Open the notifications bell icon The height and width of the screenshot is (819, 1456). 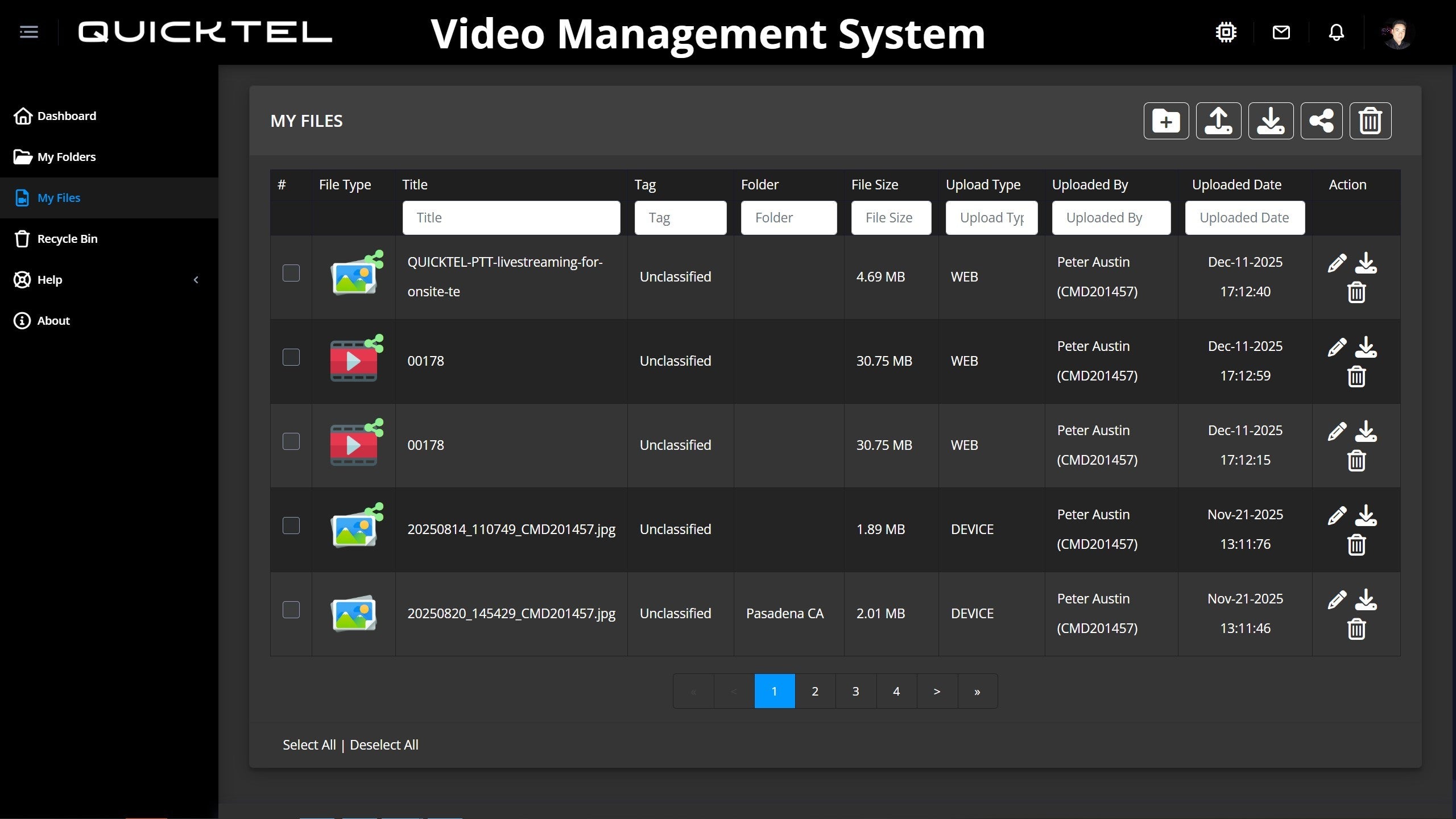pos(1336,32)
